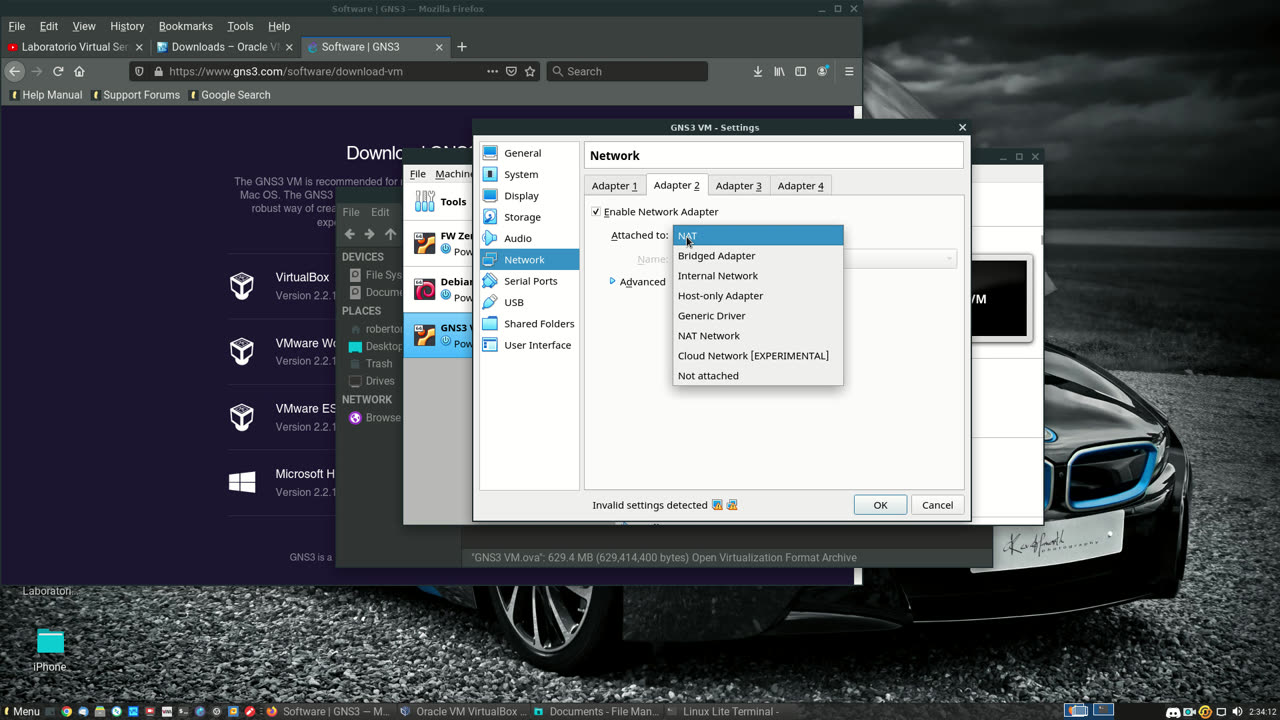
Task: Click second invalid settings warning icon
Action: pos(732,505)
